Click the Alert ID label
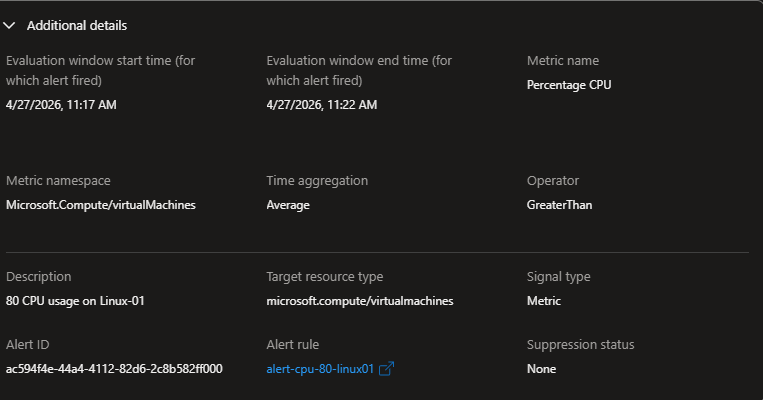The image size is (763, 400). coord(28,345)
